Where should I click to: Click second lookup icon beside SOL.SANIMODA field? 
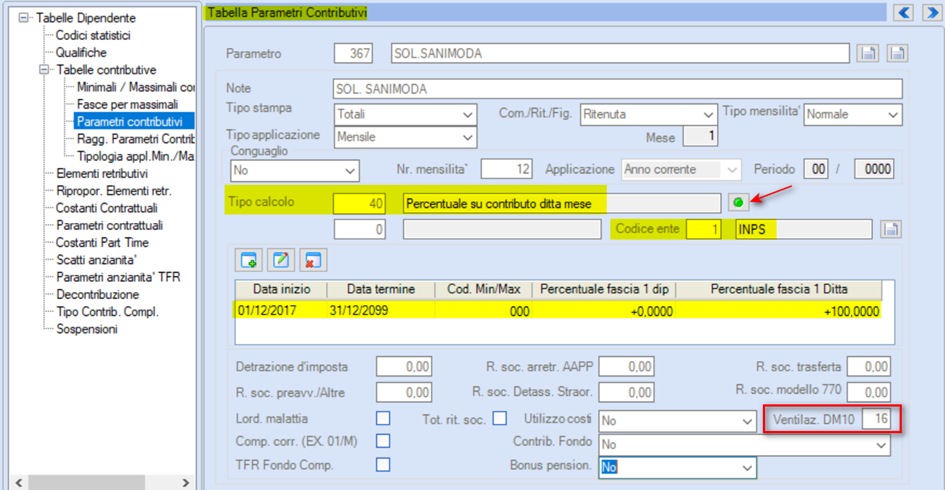(x=897, y=54)
